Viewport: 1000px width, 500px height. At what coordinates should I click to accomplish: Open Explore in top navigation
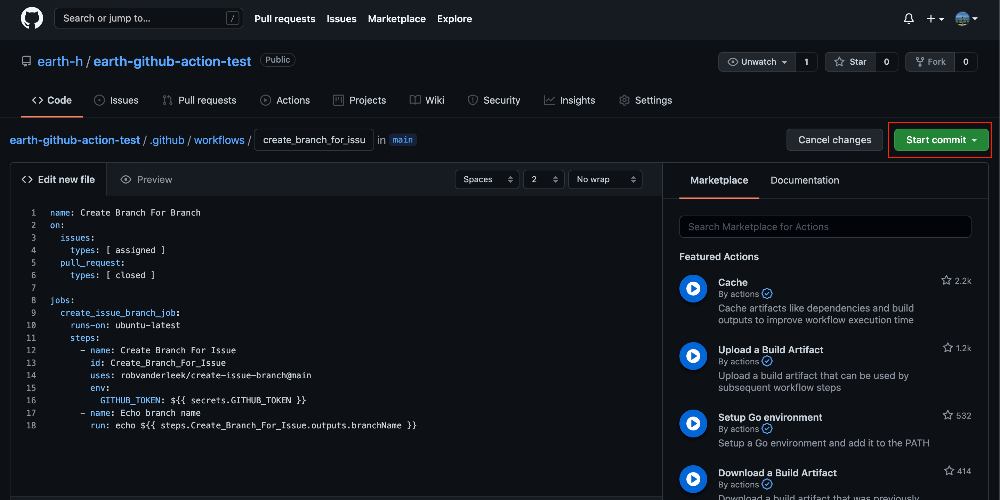coord(455,18)
